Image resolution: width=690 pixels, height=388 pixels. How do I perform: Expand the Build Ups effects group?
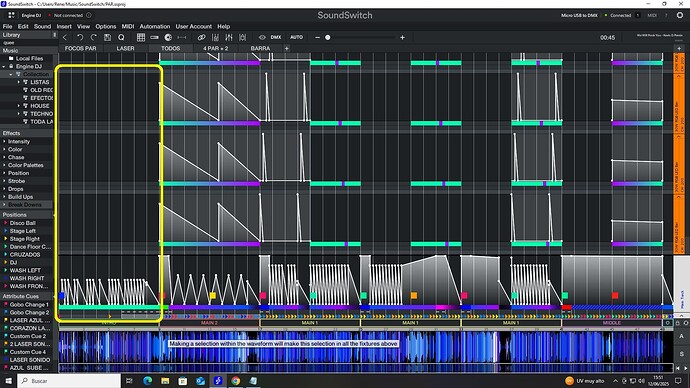coord(4,197)
